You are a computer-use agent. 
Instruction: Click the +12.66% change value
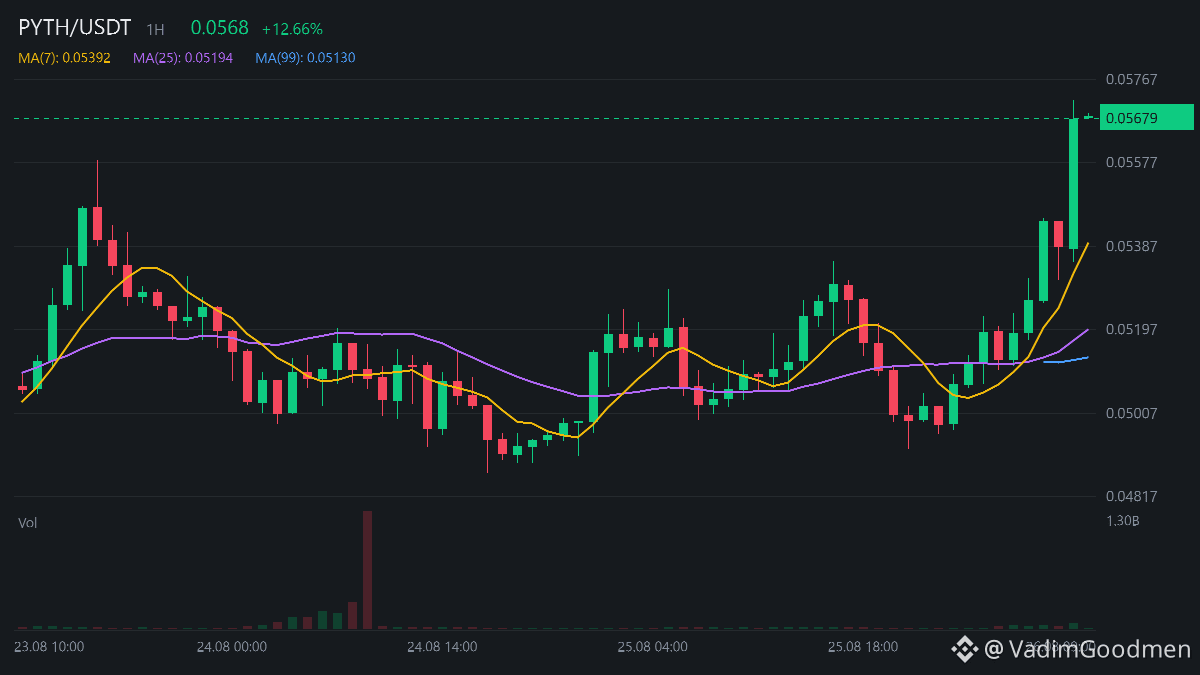(292, 29)
